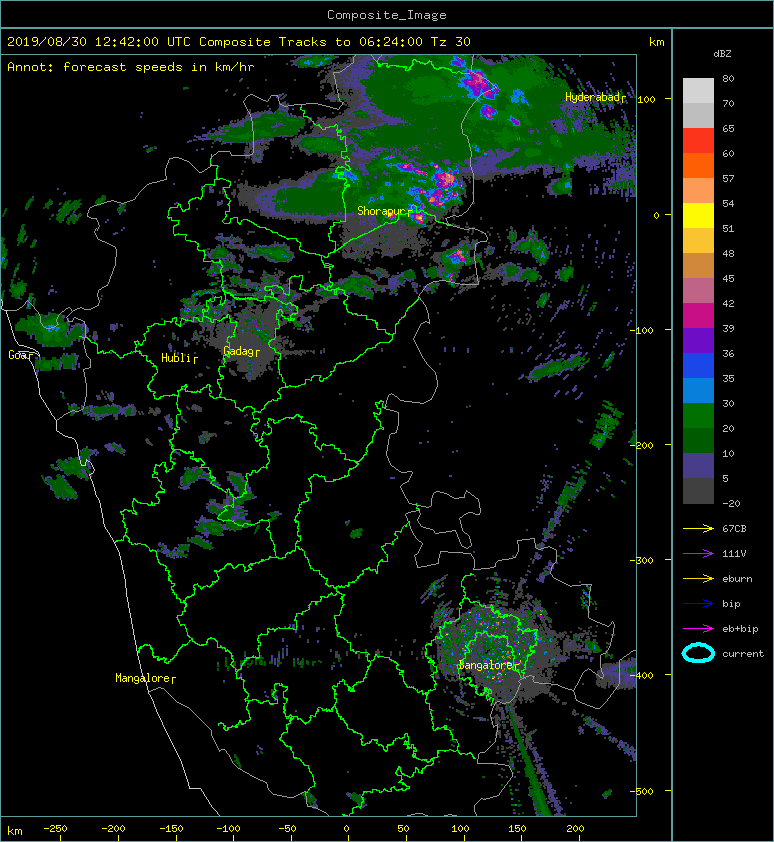Viewport: 774px width, 842px height.
Task: Click the 57 value in the dBZ legend
Action: click(x=728, y=178)
